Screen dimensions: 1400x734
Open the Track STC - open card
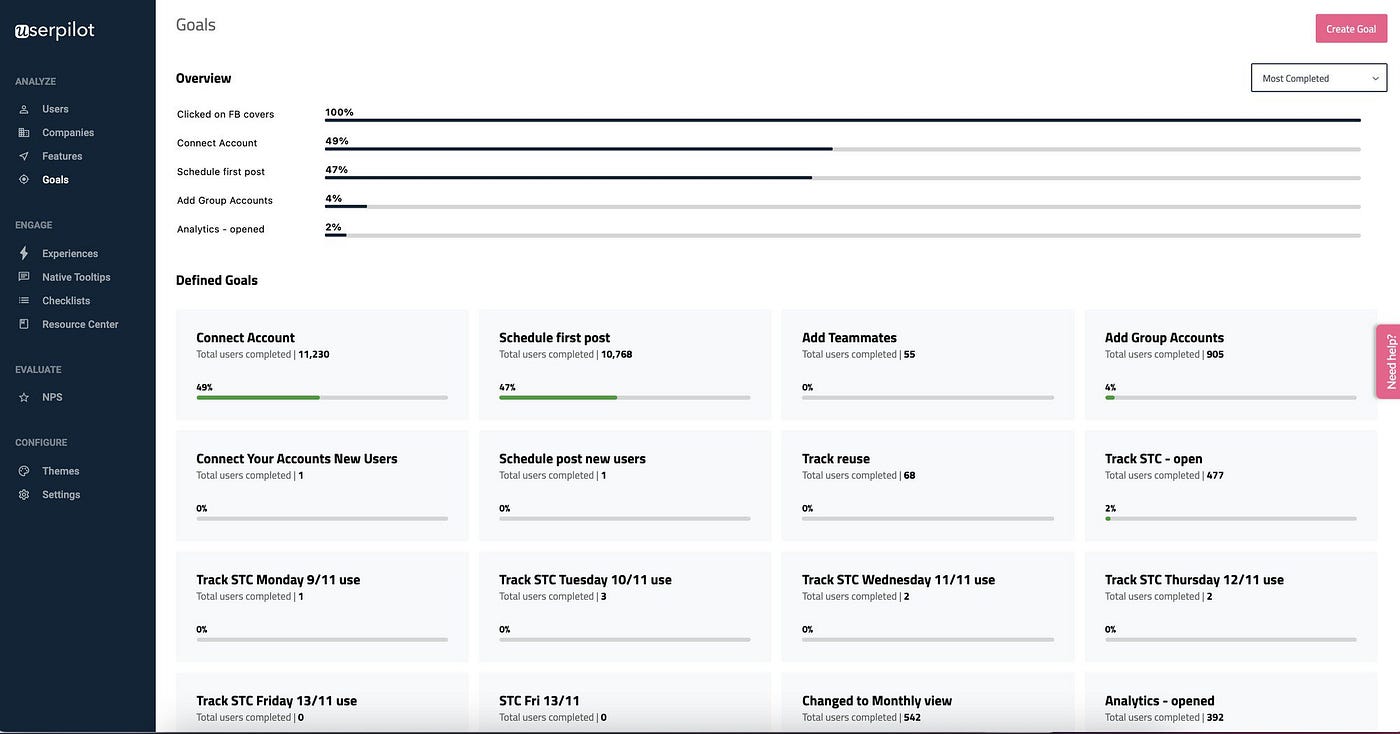[x=1231, y=485]
